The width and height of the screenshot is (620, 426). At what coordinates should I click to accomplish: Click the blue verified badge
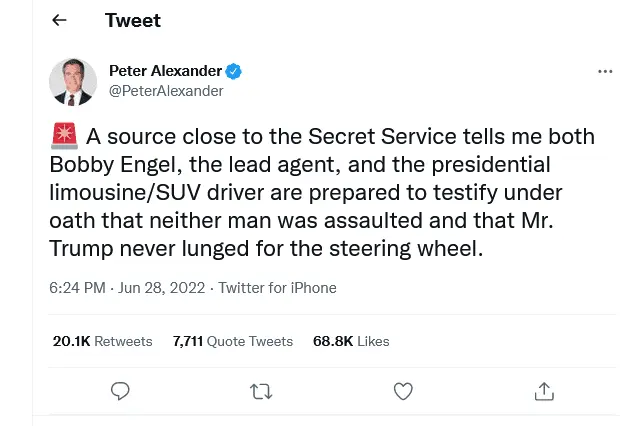coord(233,71)
